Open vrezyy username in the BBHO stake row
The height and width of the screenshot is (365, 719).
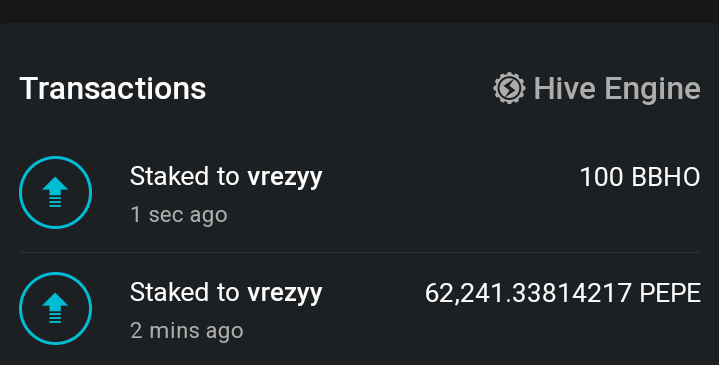click(285, 177)
